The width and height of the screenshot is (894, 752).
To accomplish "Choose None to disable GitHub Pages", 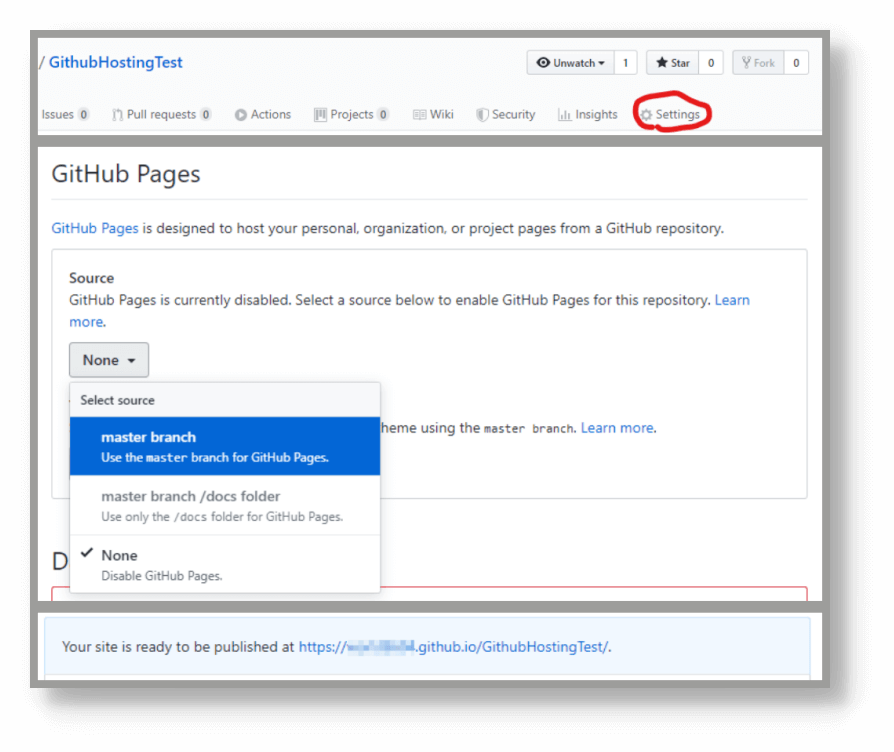I will 225,564.
